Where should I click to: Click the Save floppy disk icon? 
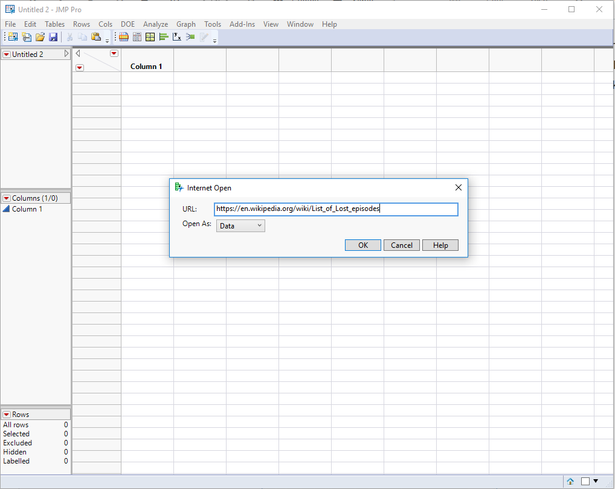(x=53, y=37)
